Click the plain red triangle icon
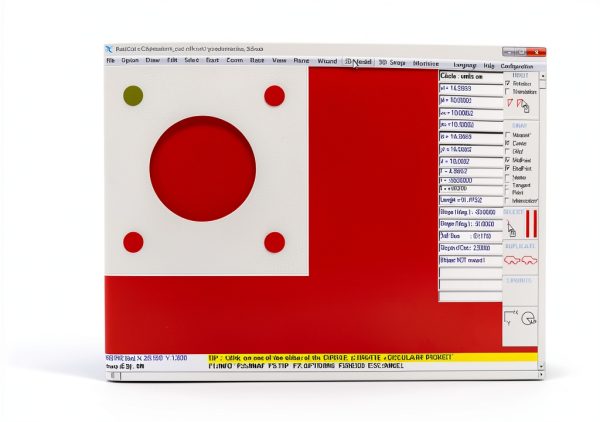Viewport: 600px width, 422px height. point(510,103)
